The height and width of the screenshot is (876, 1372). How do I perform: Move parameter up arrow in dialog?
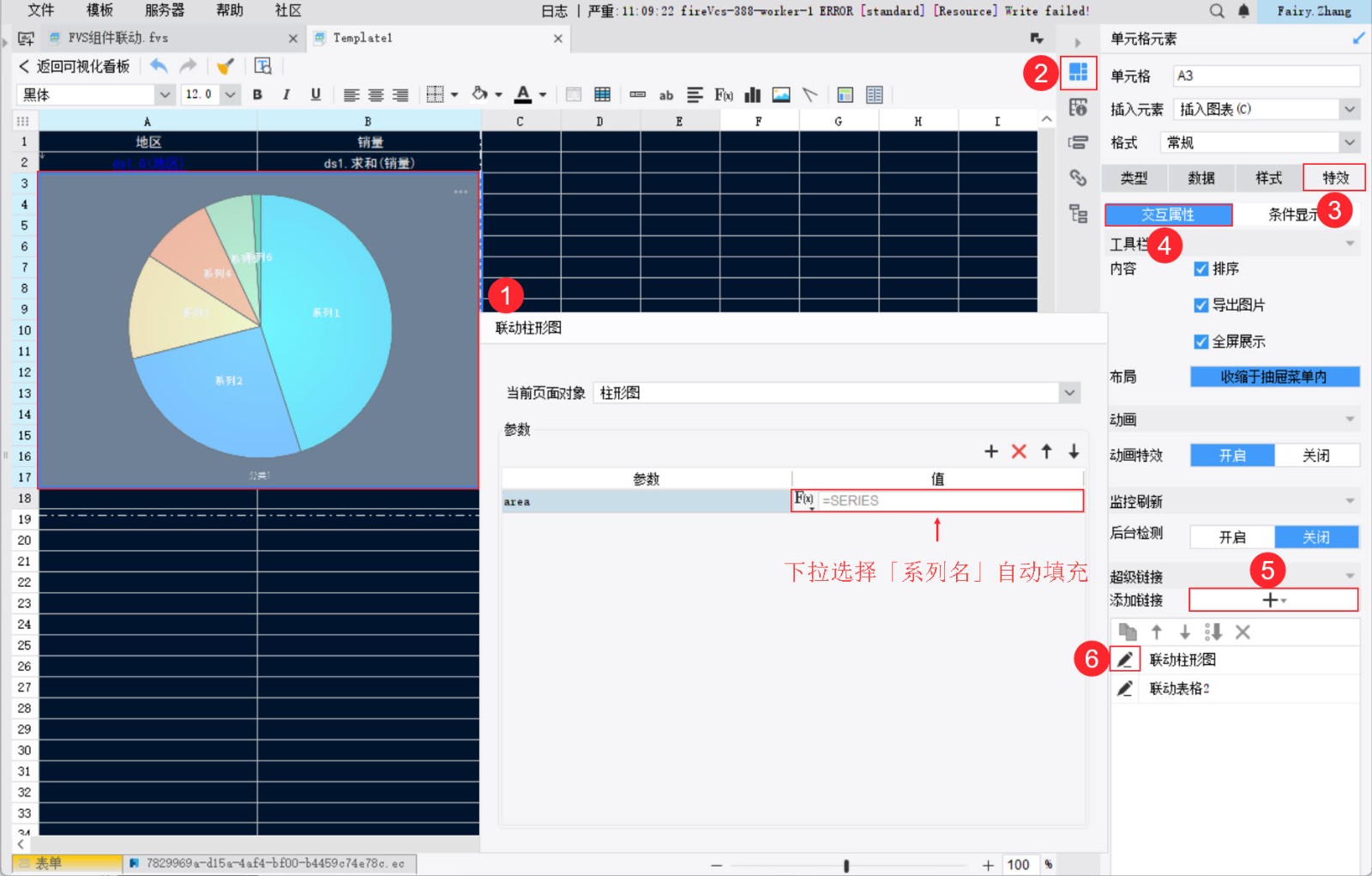pos(1046,451)
